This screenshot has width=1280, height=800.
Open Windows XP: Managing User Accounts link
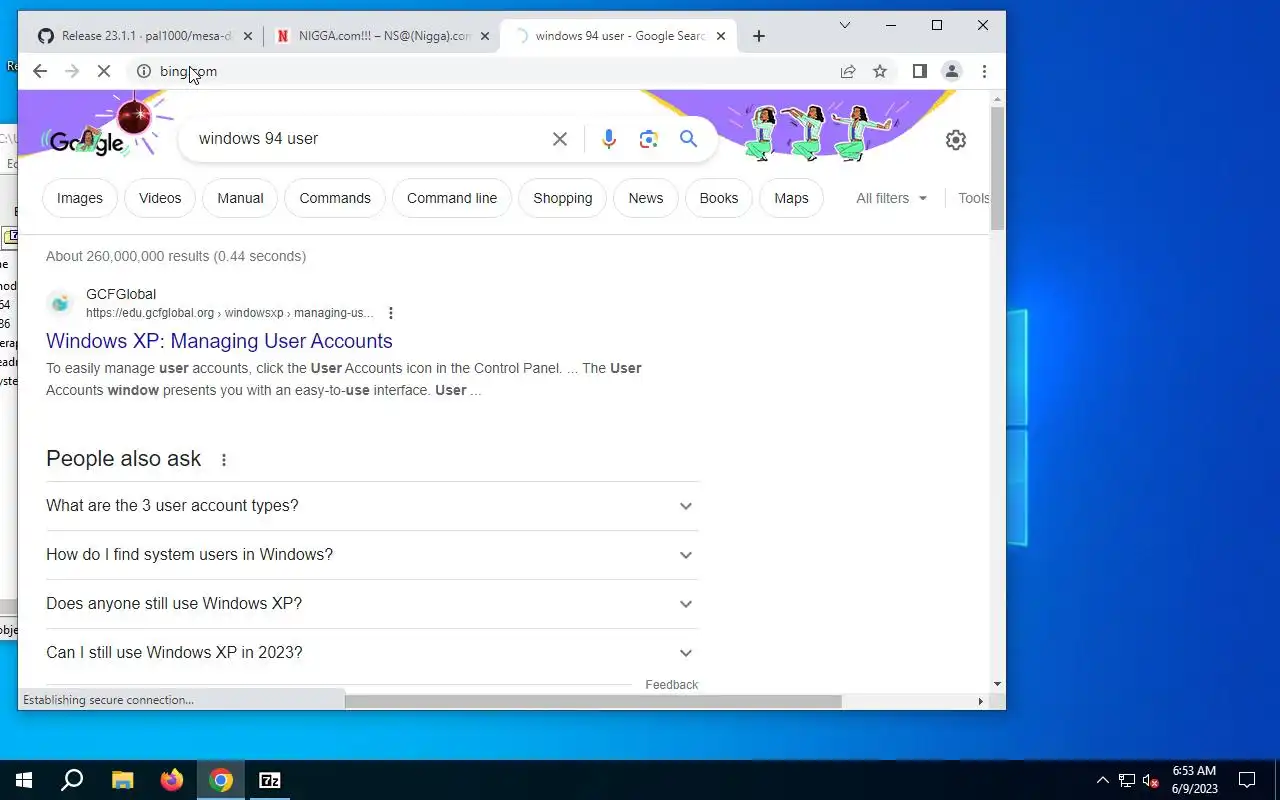(219, 341)
